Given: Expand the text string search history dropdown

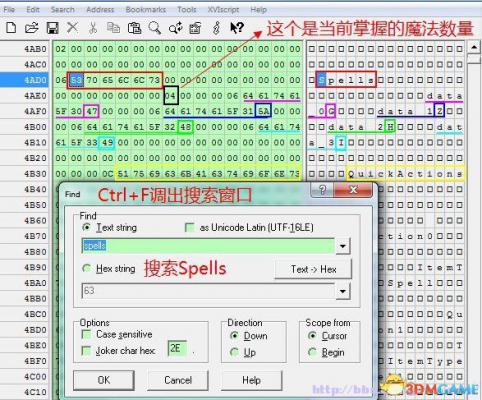Looking at the screenshot, I should pyautogui.click(x=343, y=246).
